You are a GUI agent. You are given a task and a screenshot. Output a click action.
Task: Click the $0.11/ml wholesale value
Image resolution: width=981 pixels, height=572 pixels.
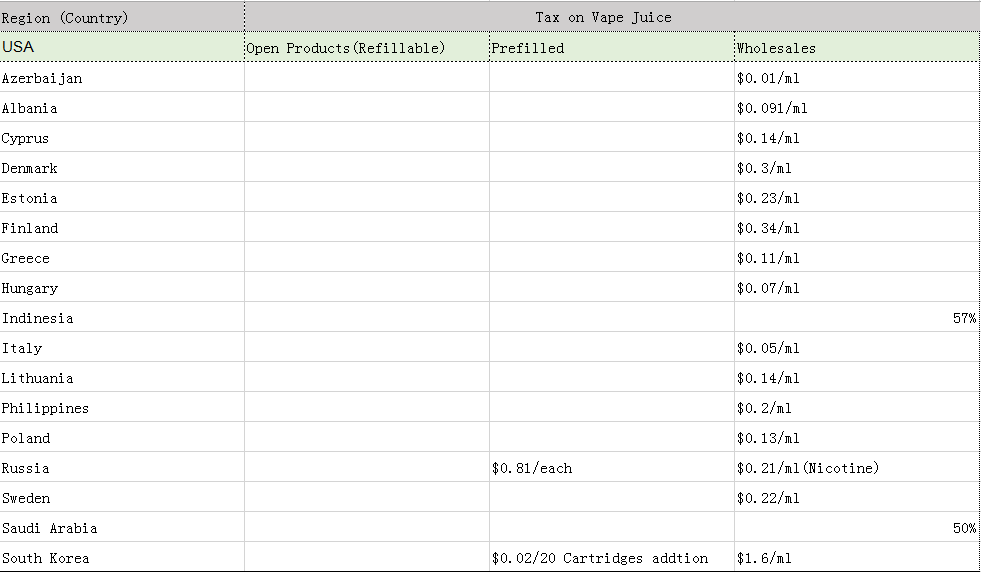click(768, 258)
